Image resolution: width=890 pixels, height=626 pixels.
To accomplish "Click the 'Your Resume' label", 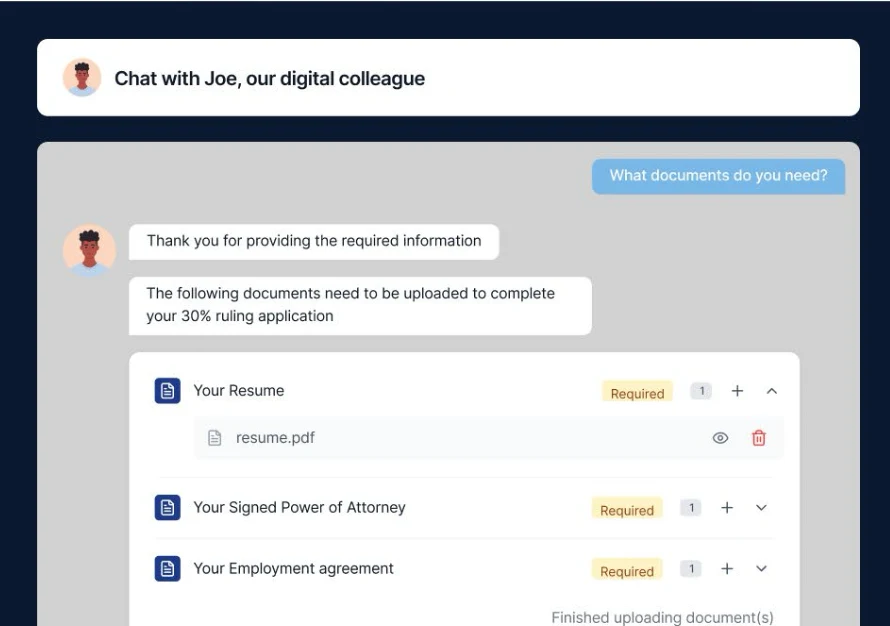I will (x=239, y=390).
